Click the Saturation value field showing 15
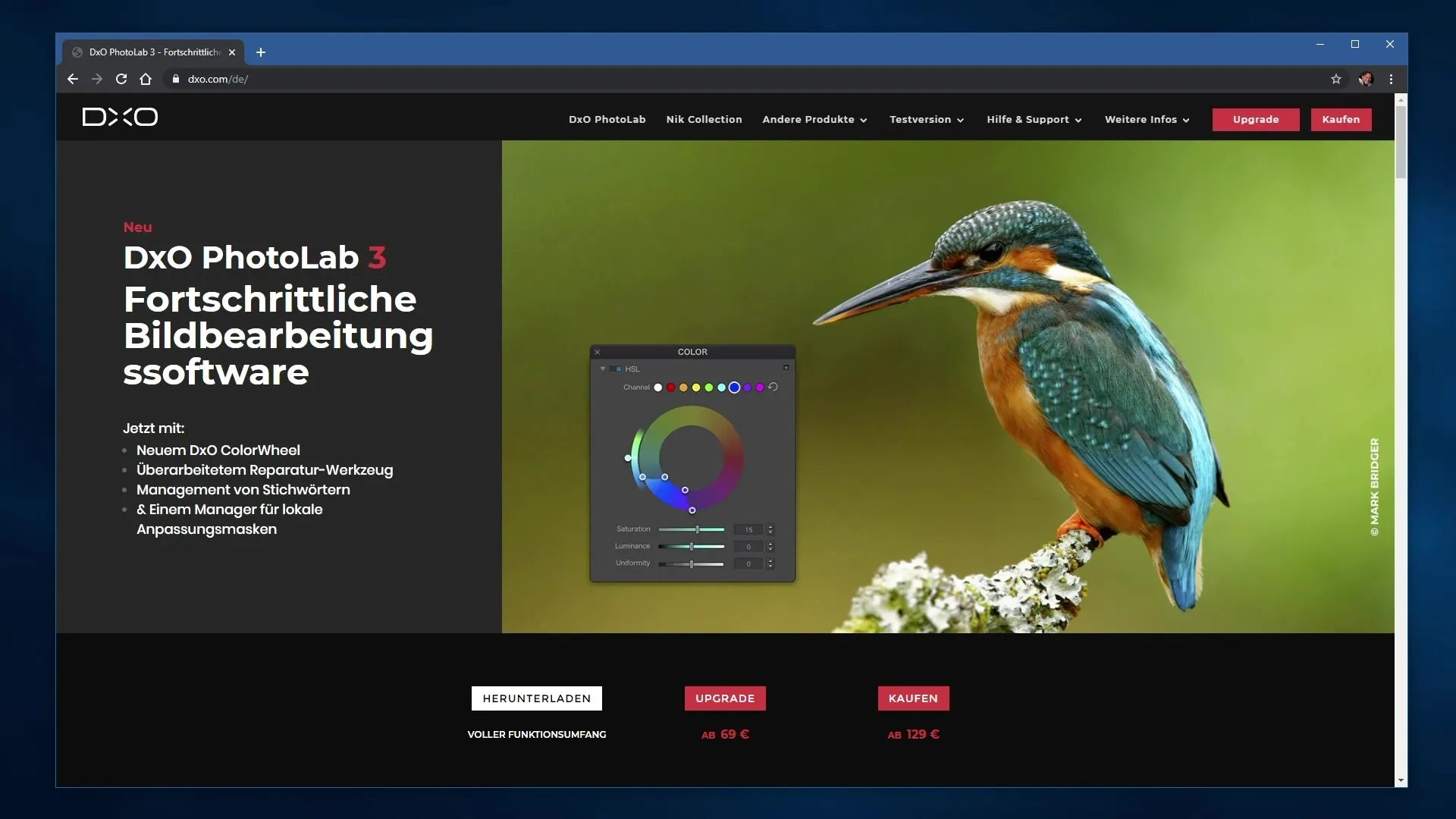This screenshot has height=819, width=1456. point(748,529)
